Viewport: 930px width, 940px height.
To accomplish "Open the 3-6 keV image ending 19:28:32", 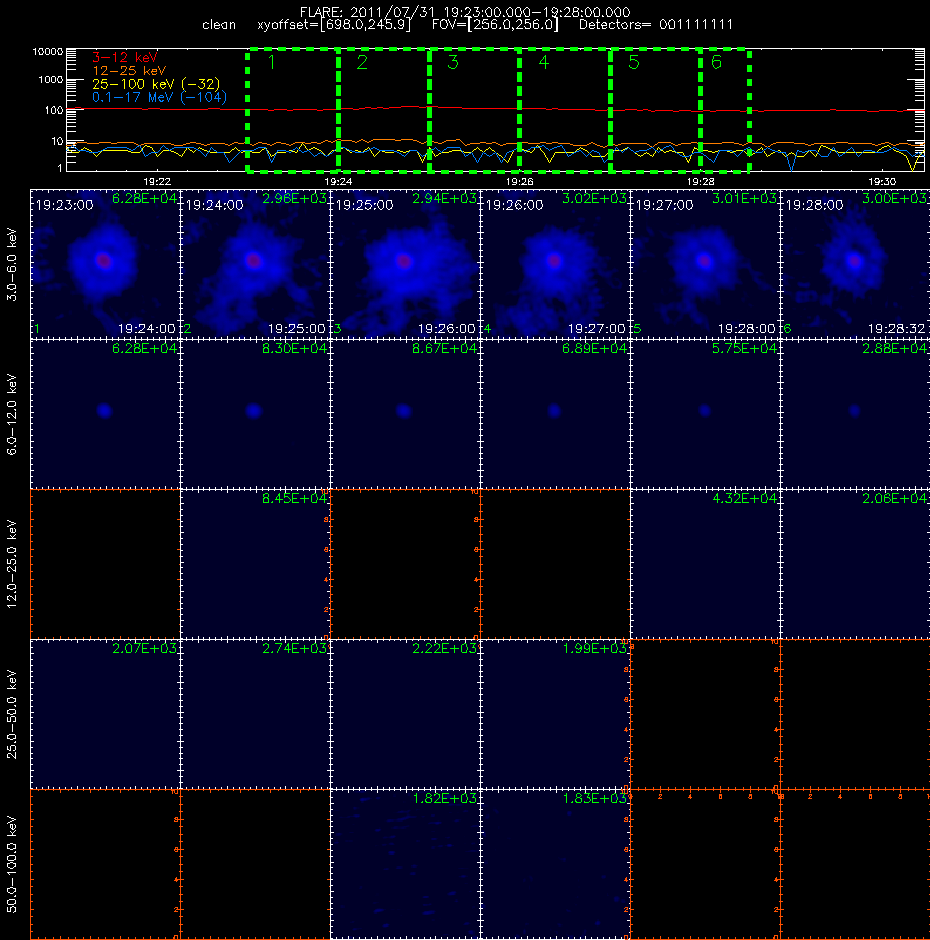I will point(855,264).
